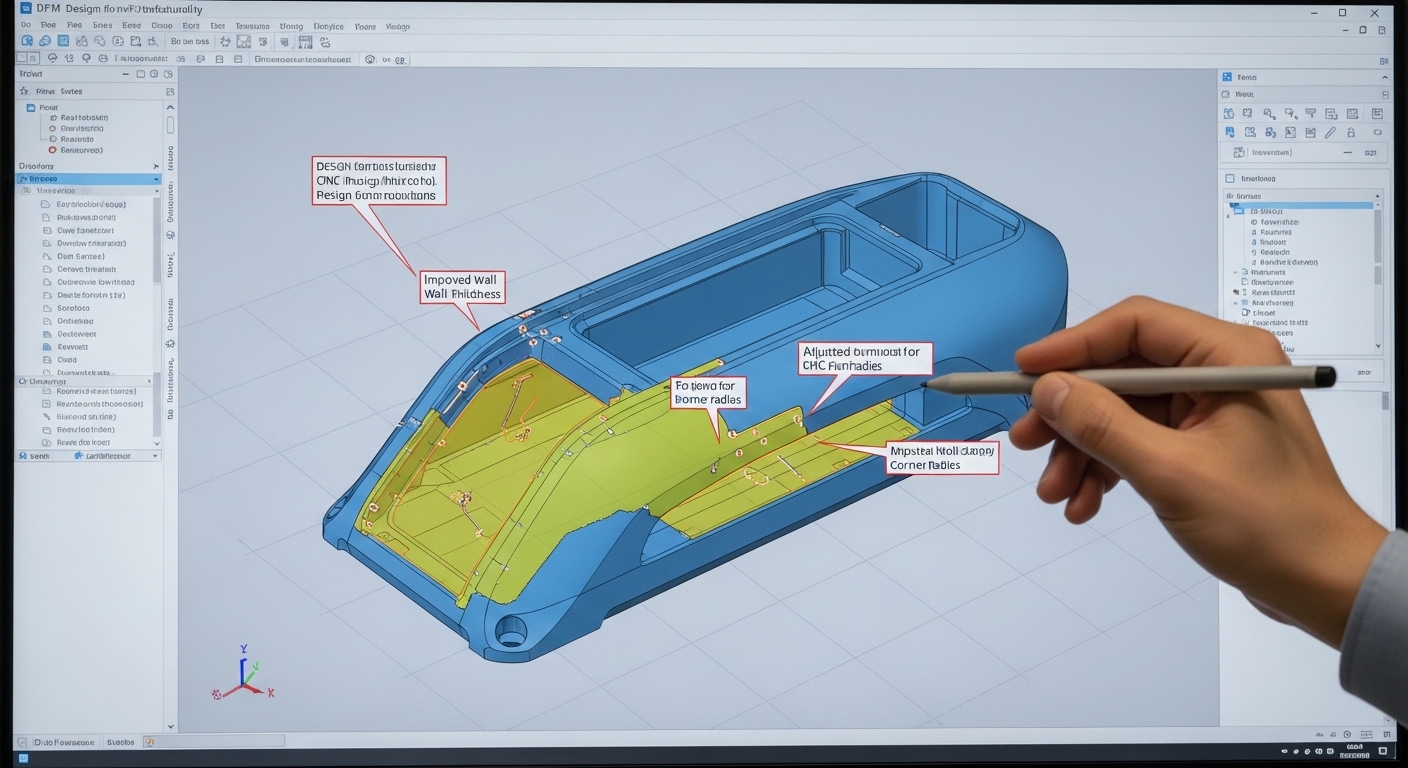
Task: Click the blue folder icon in left tree
Action: click(x=30, y=108)
